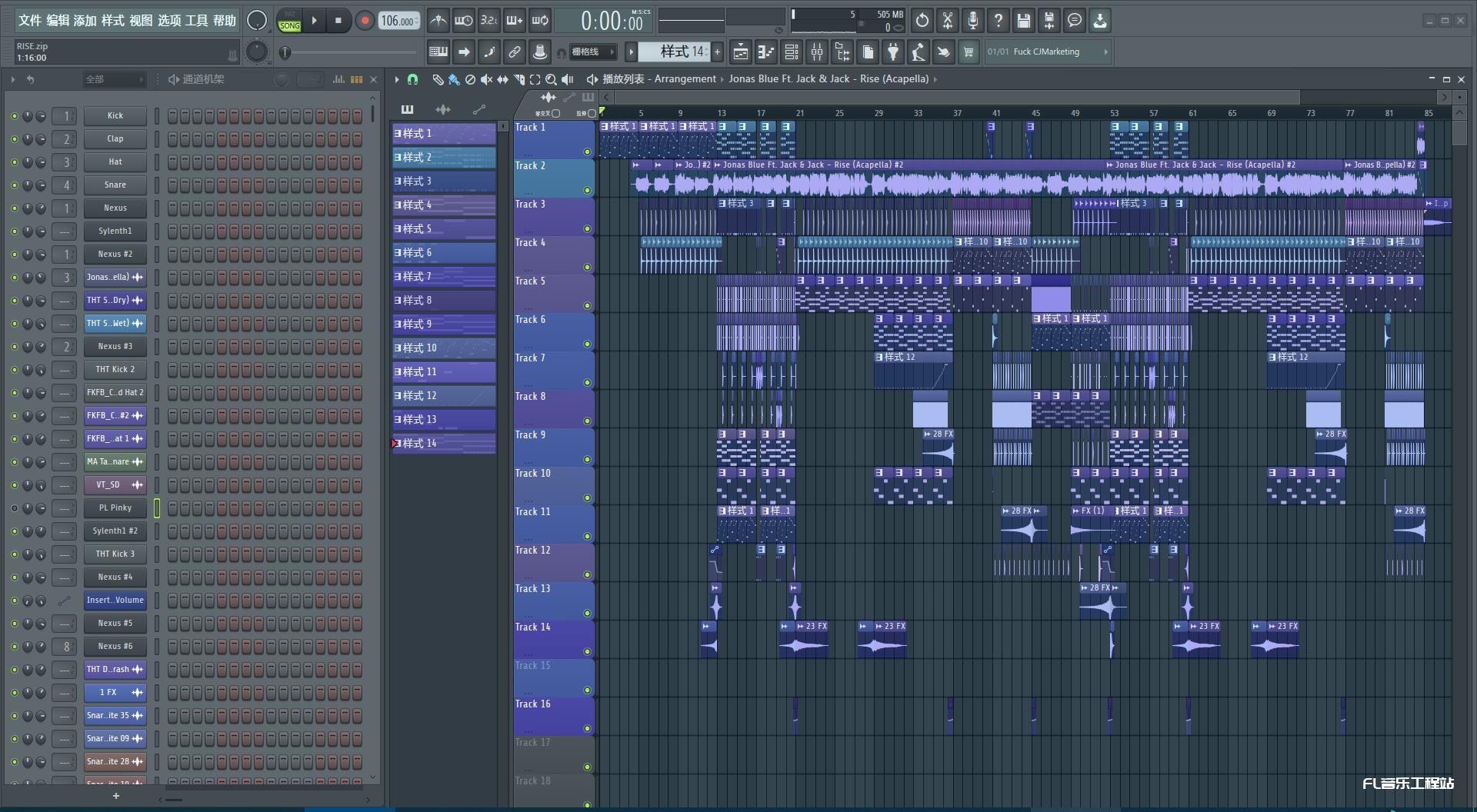Click the wait-for-input-to-record icon
The width and height of the screenshot is (1477, 812).
coord(463,21)
